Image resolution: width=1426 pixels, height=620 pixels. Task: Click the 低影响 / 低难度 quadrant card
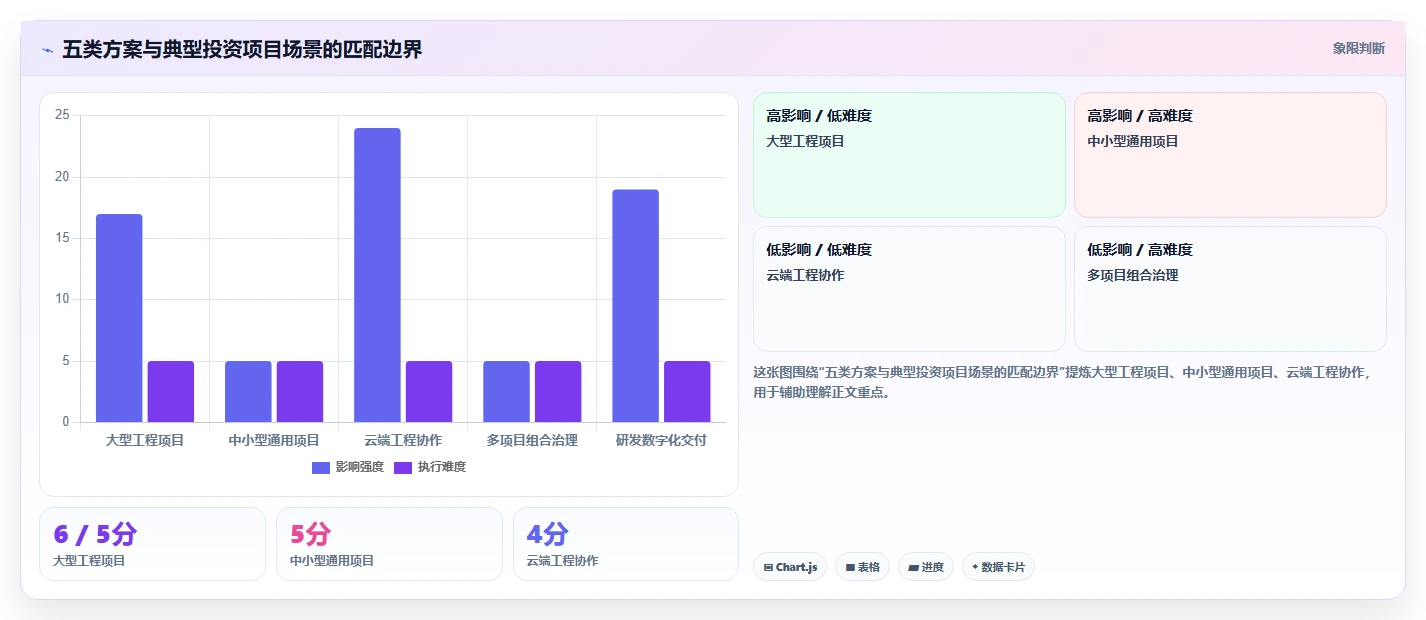pyautogui.click(x=909, y=289)
